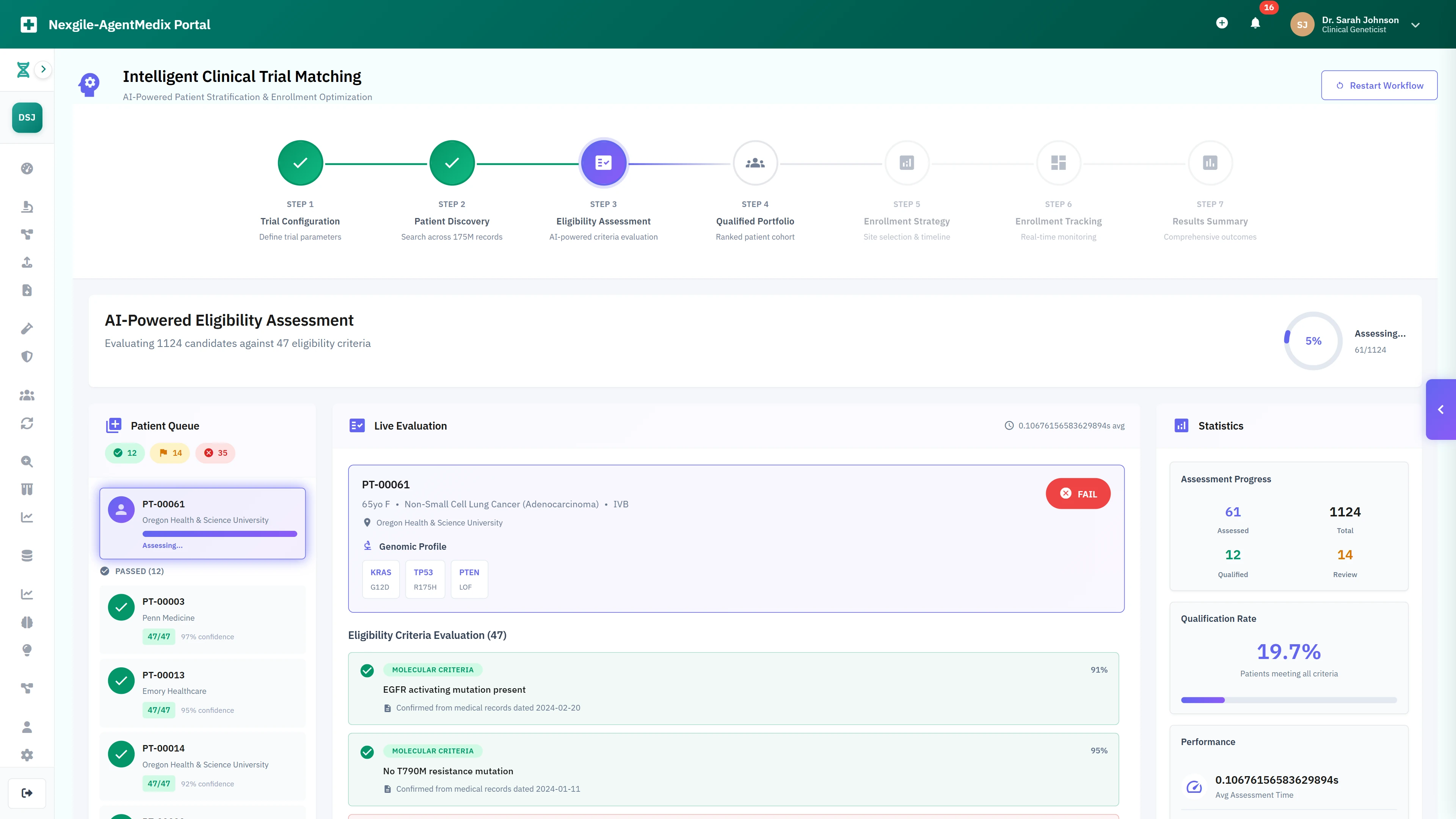Collapse the PASSED (12) patient section

132,571
